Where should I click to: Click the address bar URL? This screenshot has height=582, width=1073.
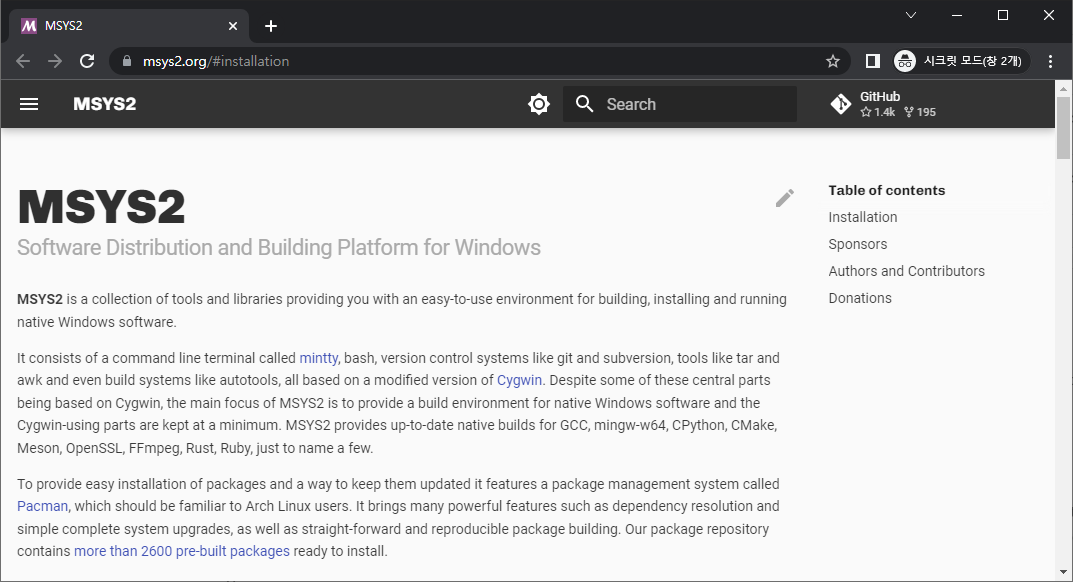[216, 61]
